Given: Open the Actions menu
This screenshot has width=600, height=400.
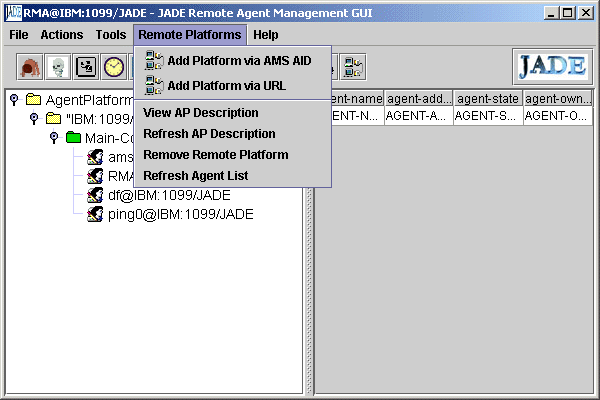Looking at the screenshot, I should coord(62,35).
